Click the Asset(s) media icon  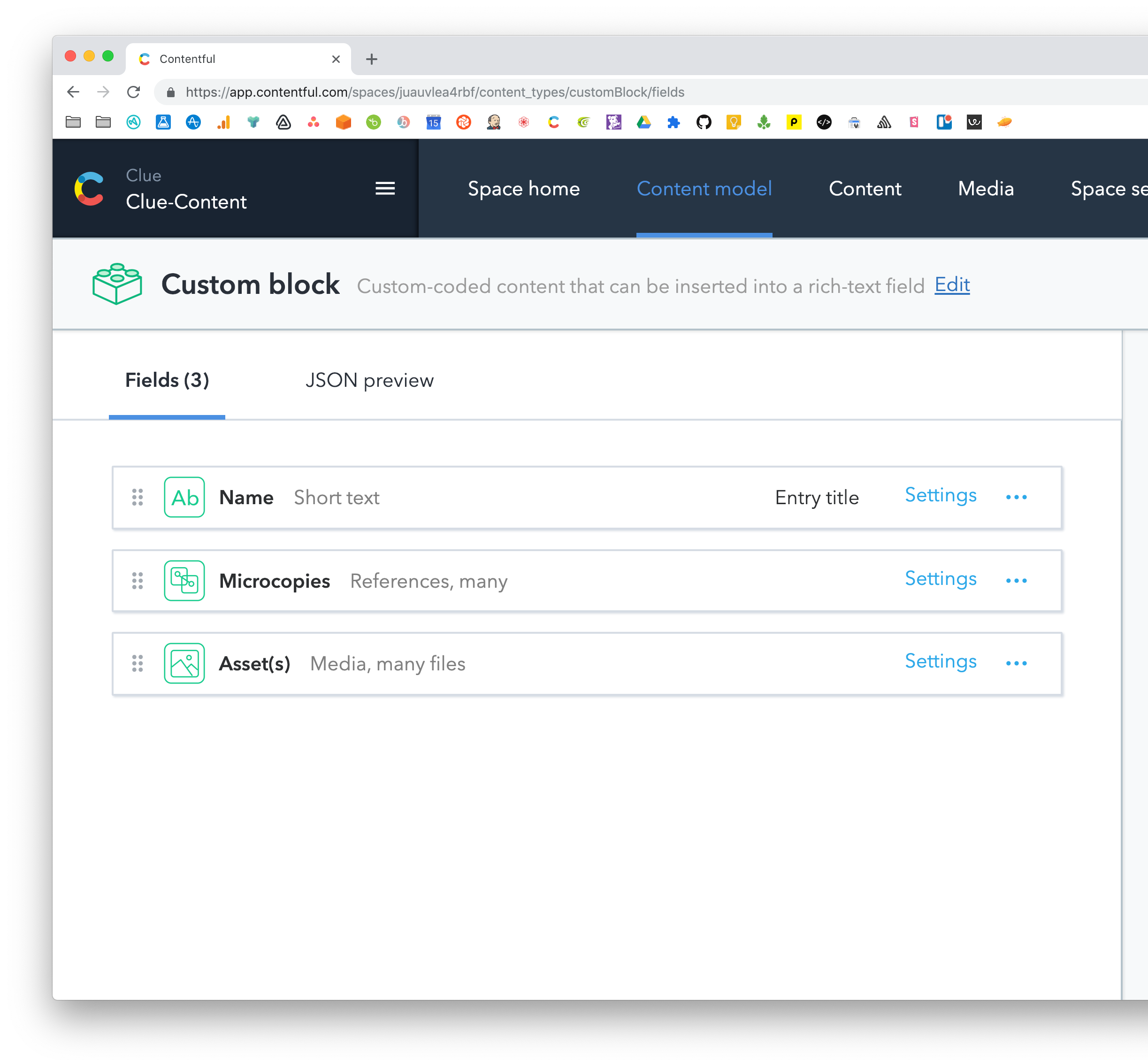(184, 663)
